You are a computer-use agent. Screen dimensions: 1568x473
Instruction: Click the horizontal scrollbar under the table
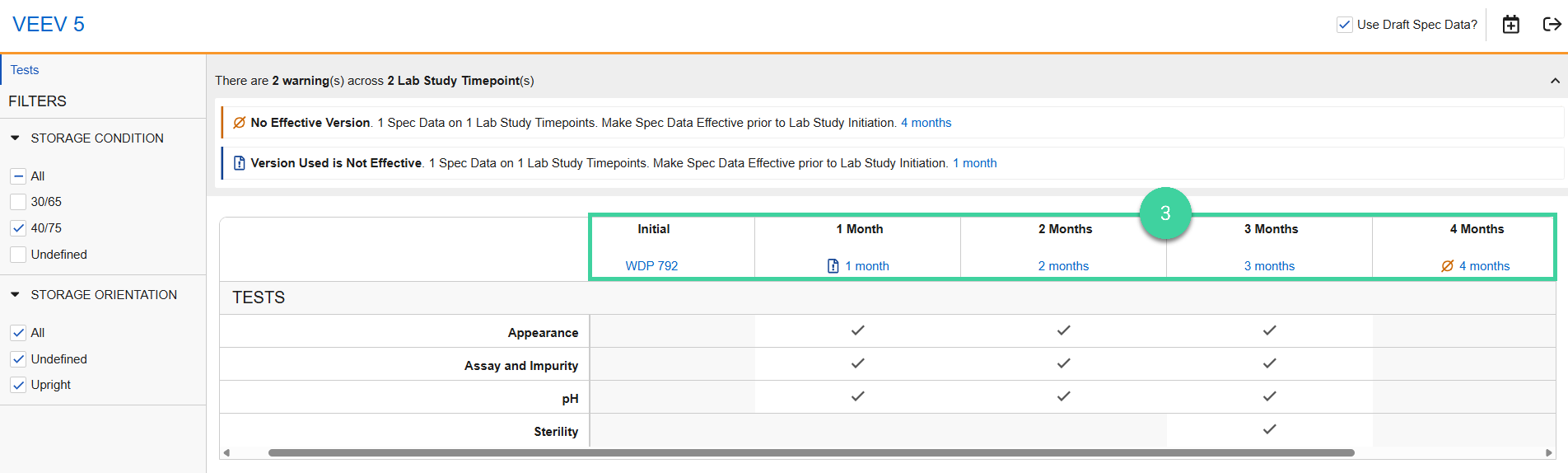[811, 452]
